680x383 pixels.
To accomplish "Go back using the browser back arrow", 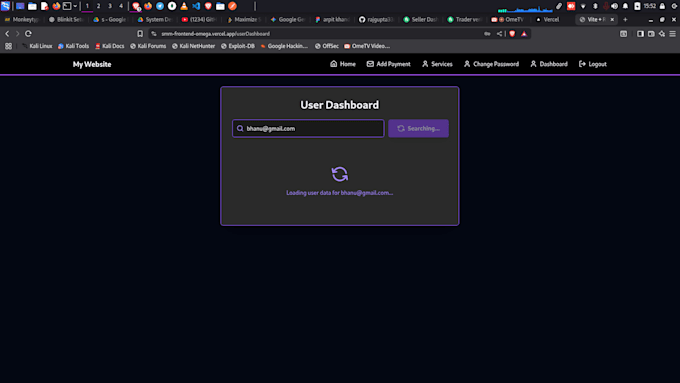I will (x=7, y=33).
